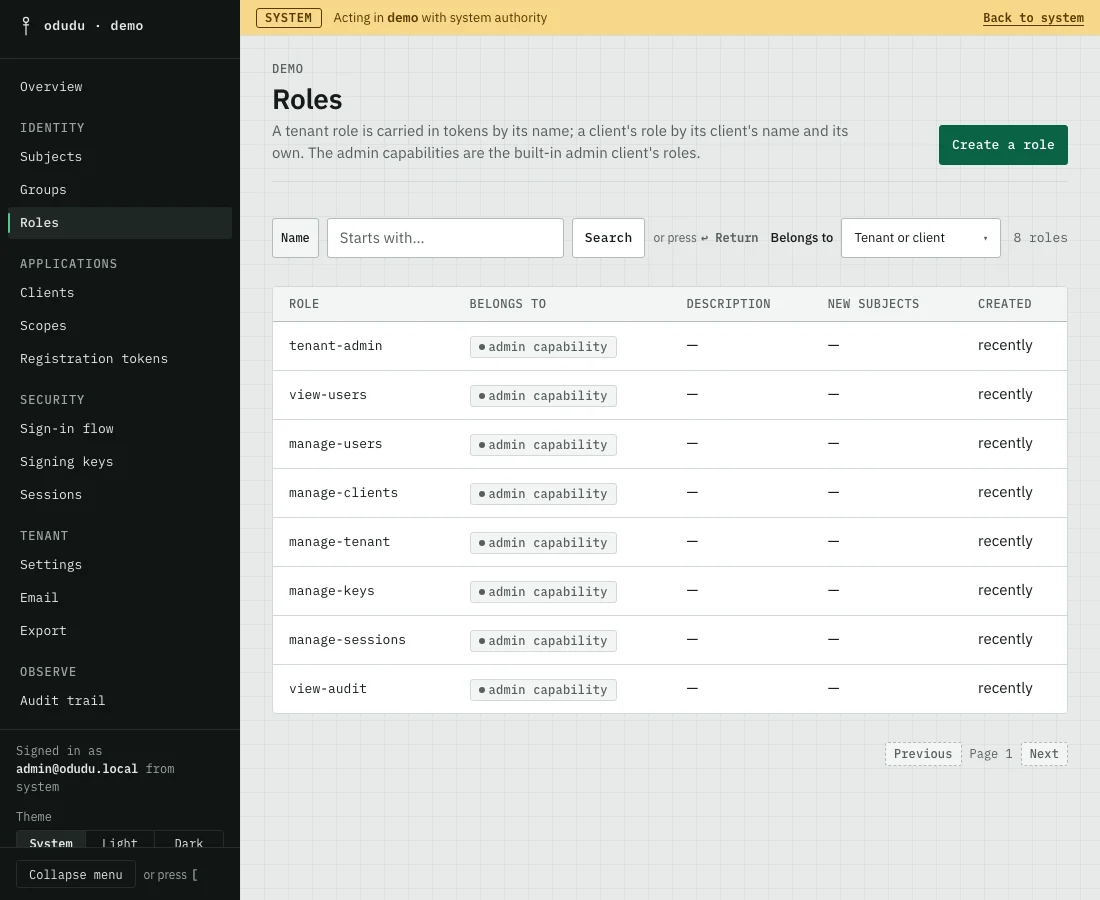Screen dimensions: 1100x900
Task: Open the Email configuration page
Action: tap(39, 598)
